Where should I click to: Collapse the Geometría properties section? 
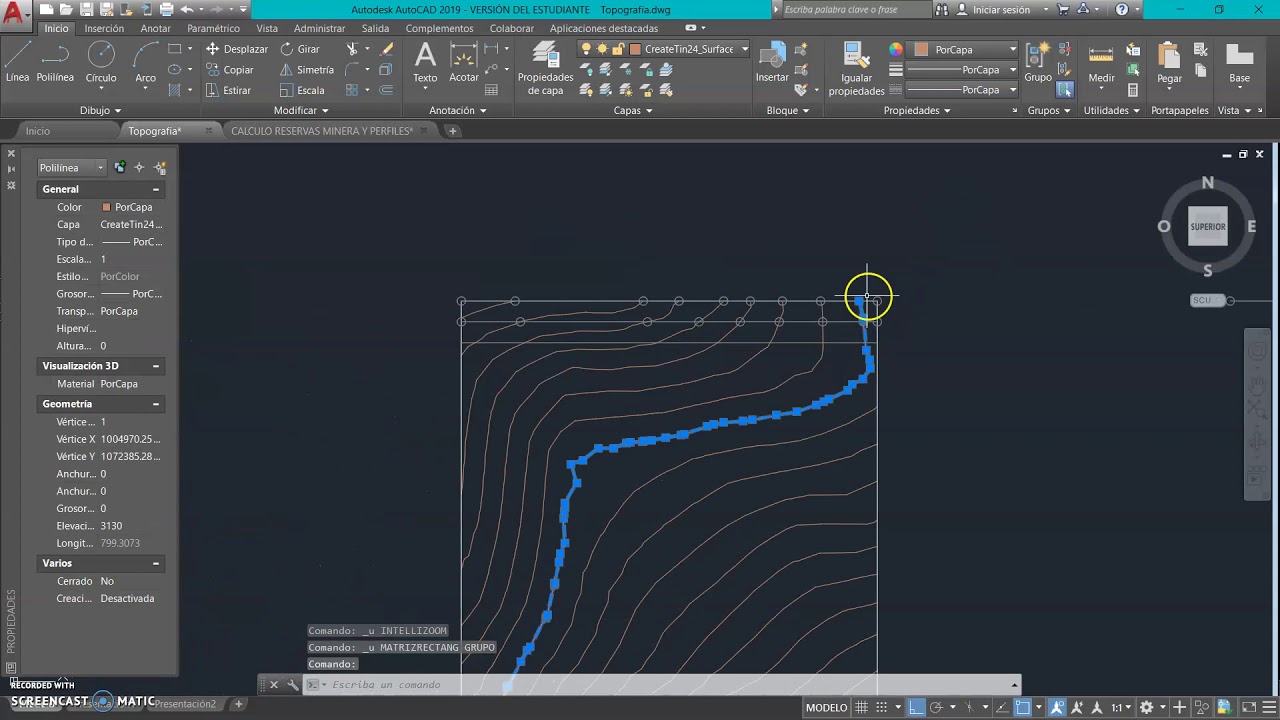(x=156, y=404)
